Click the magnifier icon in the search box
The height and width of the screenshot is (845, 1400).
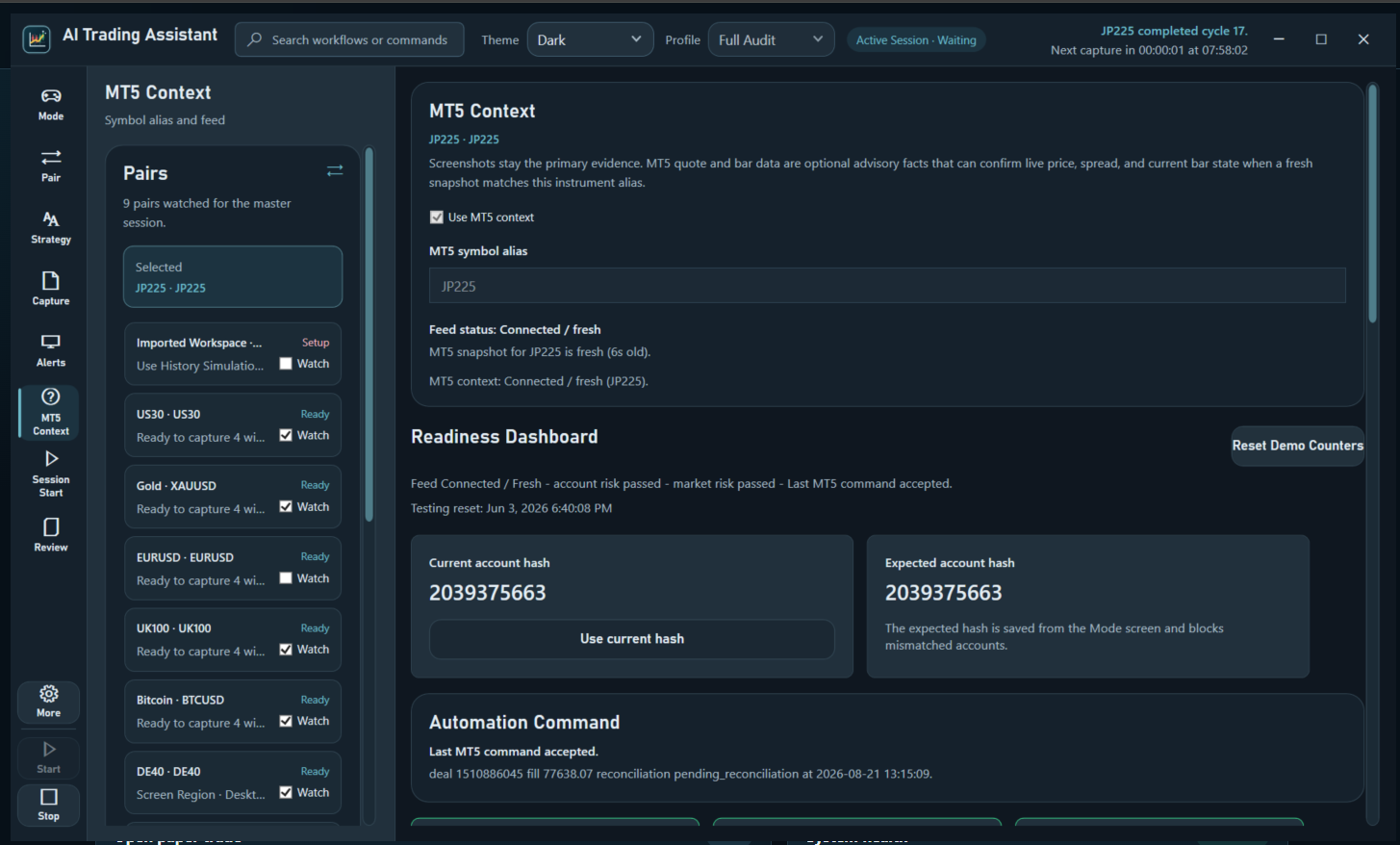pos(254,39)
